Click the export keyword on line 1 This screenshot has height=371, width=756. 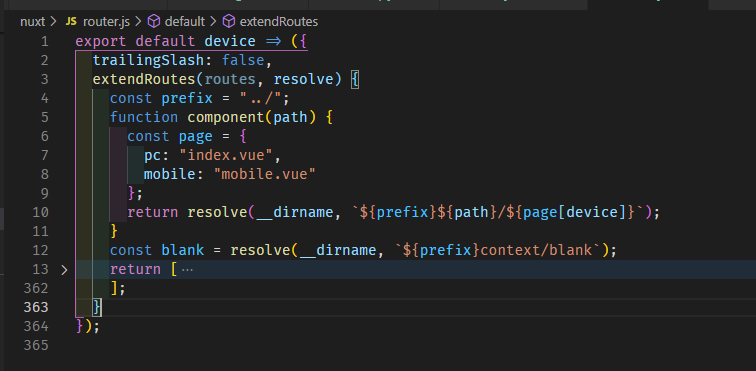point(101,41)
